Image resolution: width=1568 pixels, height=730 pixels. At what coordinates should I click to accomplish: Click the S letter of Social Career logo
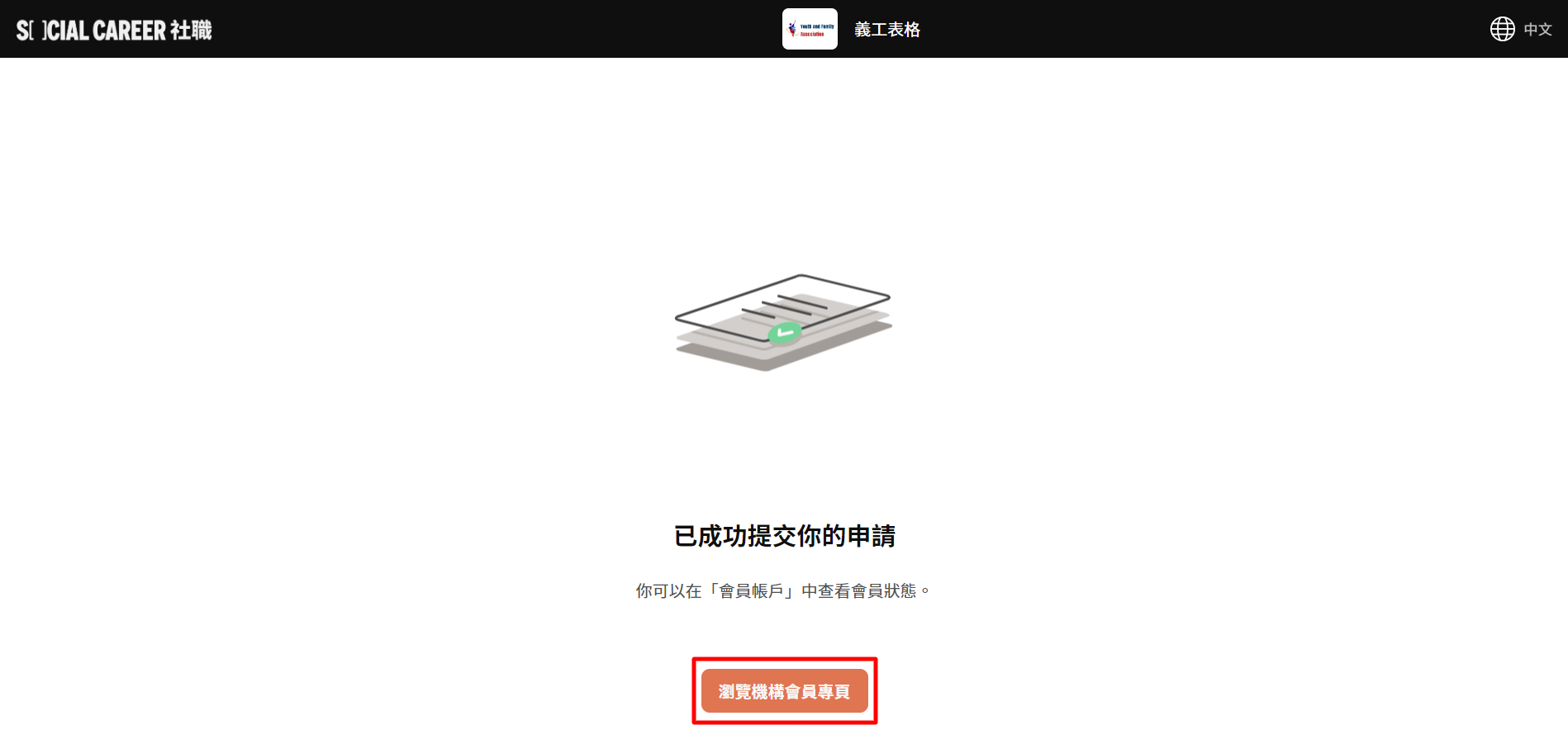(x=22, y=31)
